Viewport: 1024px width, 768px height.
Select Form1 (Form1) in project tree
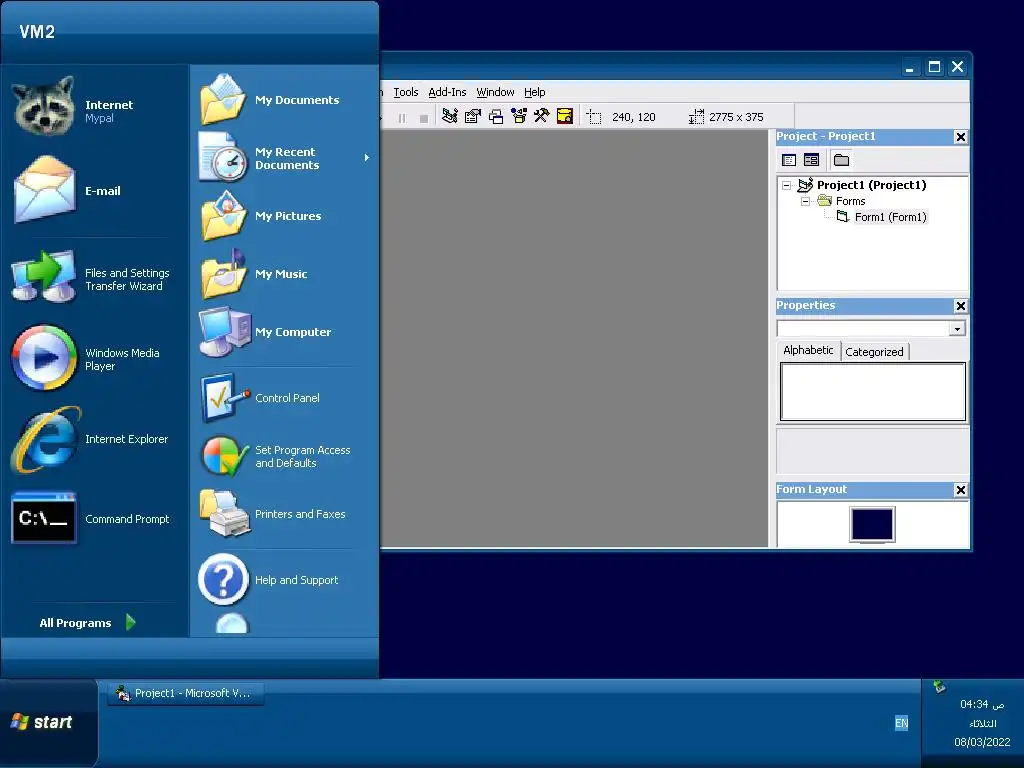[x=890, y=217]
